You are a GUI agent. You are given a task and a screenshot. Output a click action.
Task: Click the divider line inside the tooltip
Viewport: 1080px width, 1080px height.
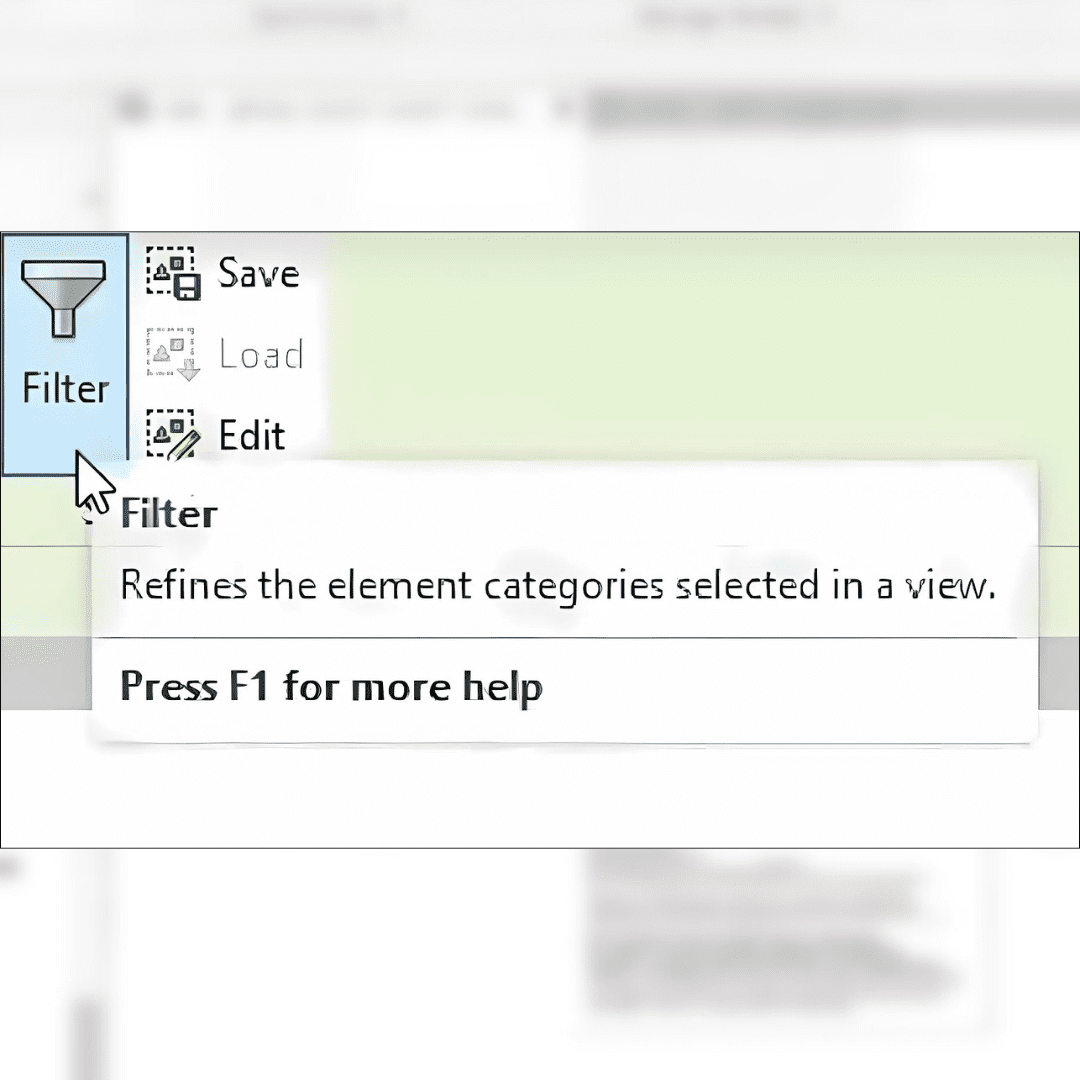(x=560, y=637)
